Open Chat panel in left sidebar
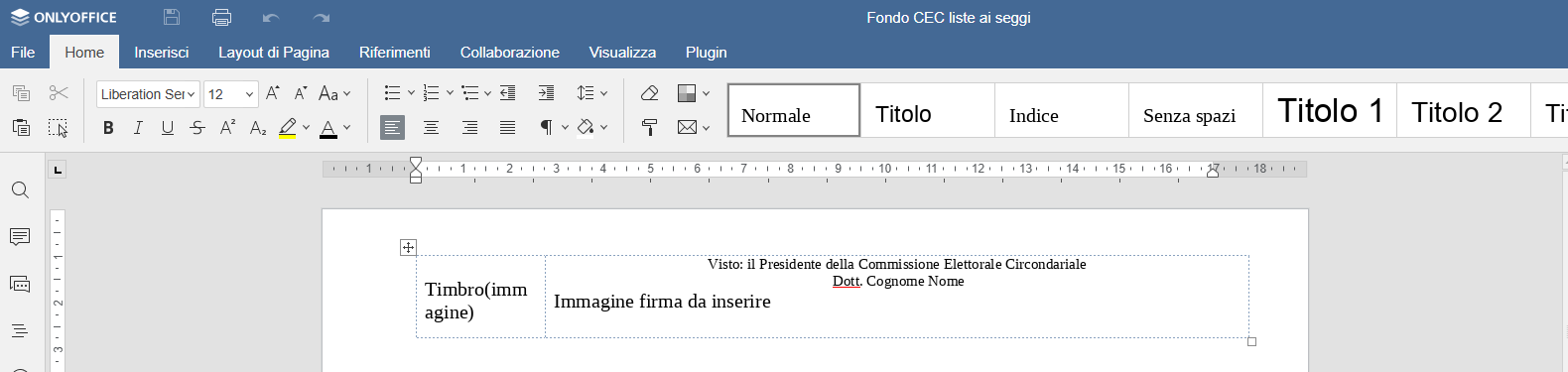The height and width of the screenshot is (372, 1568). tap(20, 284)
